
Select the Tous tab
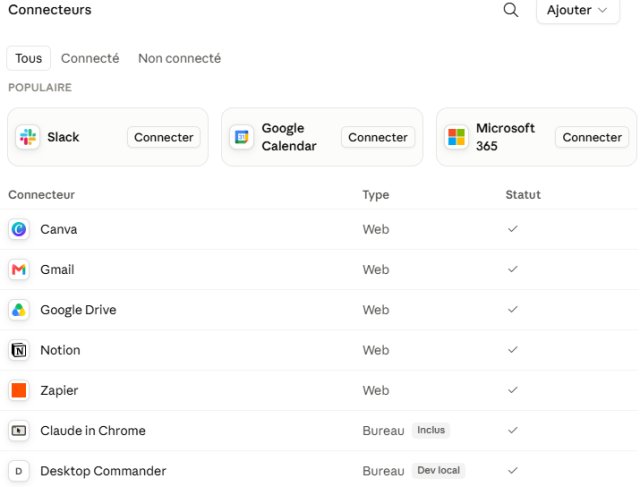pos(29,58)
